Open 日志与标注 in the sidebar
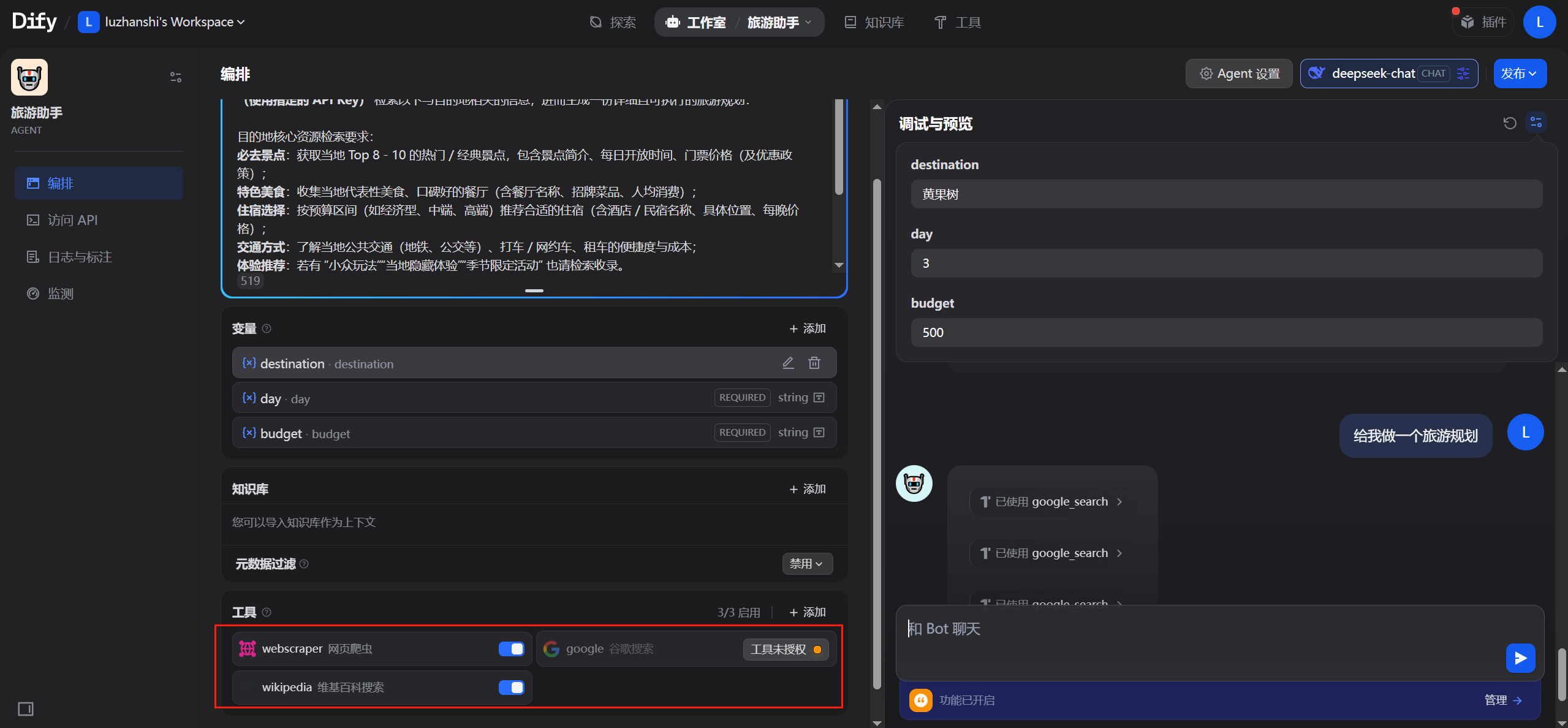Image resolution: width=1568 pixels, height=728 pixels. click(80, 257)
